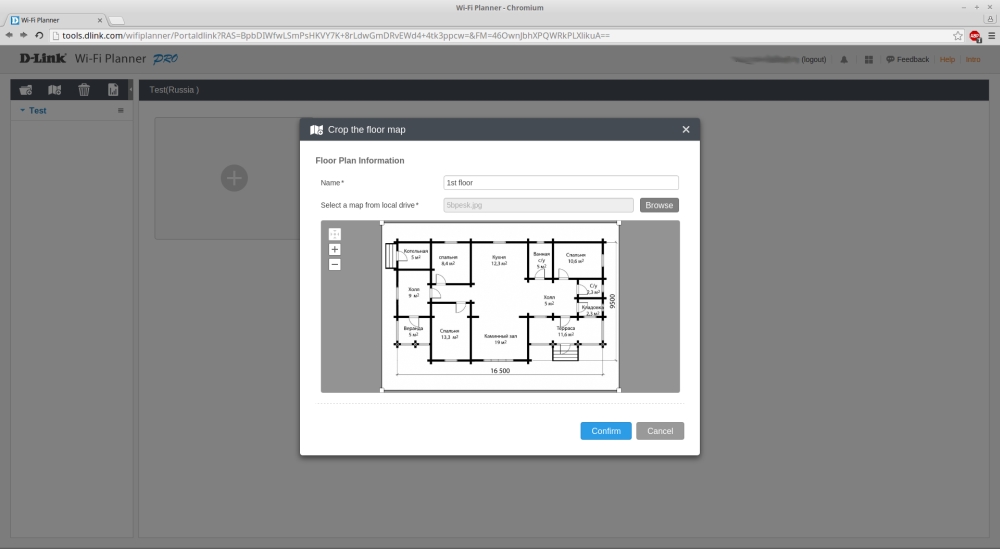Open the notifications bell
Screen dimensions: 1000x549
click(844, 60)
